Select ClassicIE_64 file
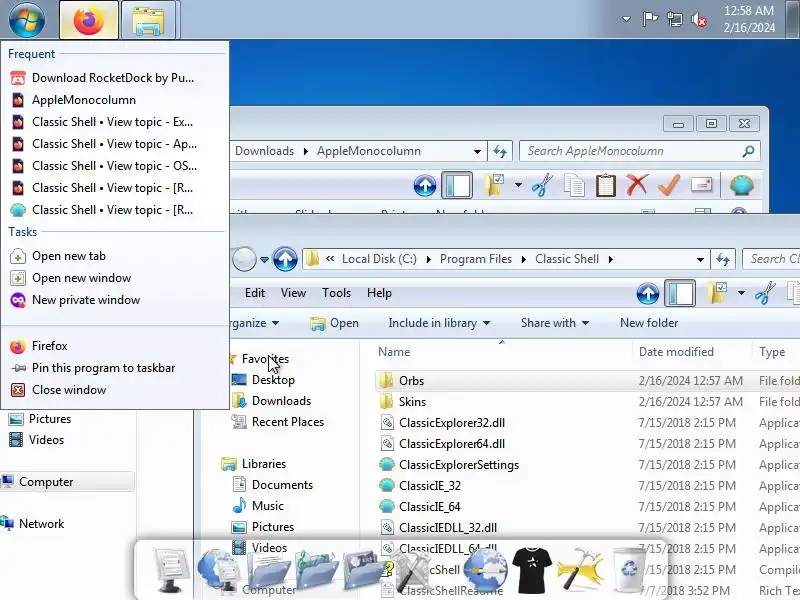The height and width of the screenshot is (600, 800). point(430,507)
